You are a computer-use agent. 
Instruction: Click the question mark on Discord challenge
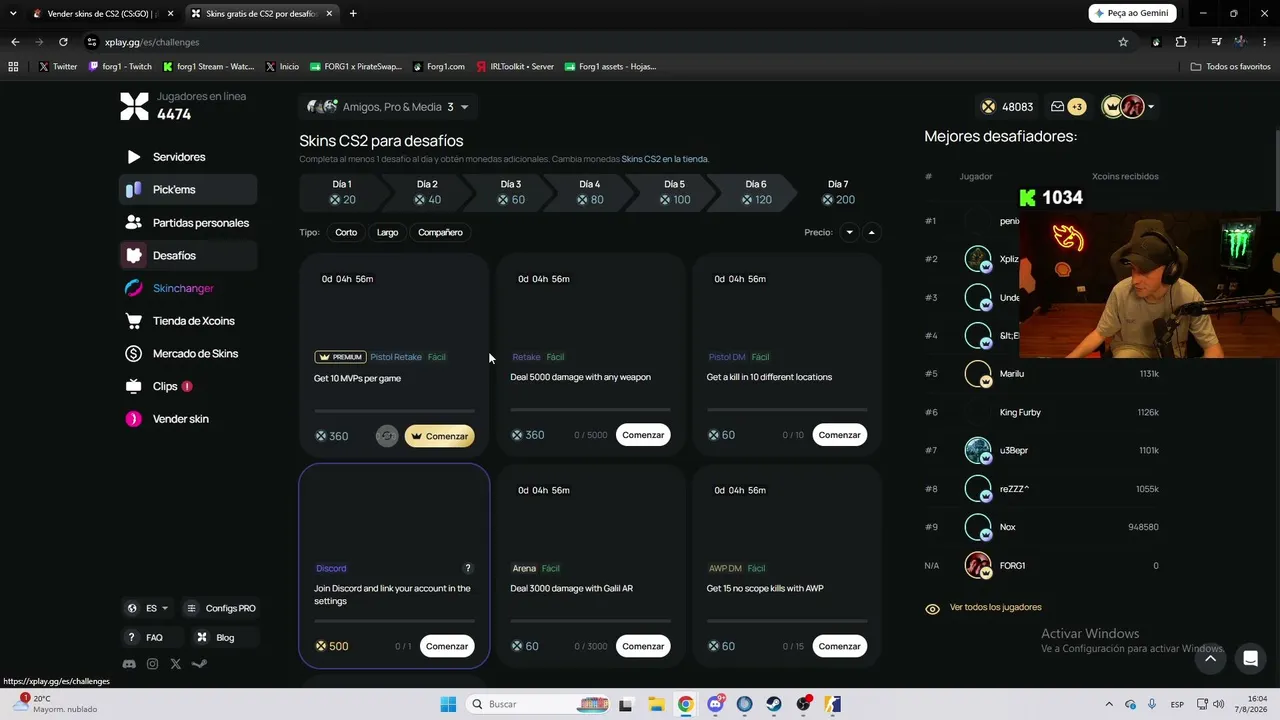point(467,568)
